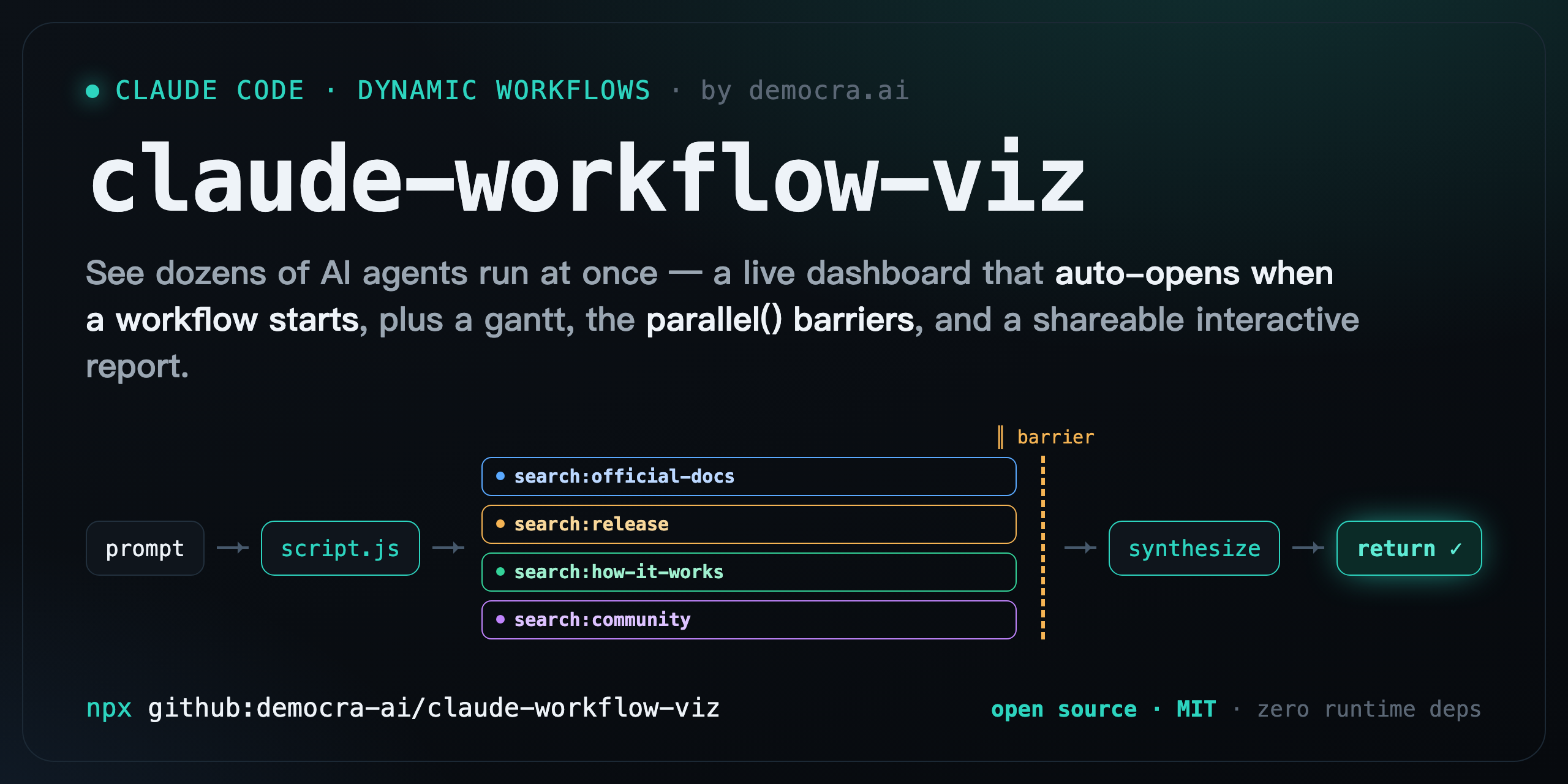Click the arrow between synthesize and return

[x=1308, y=548]
